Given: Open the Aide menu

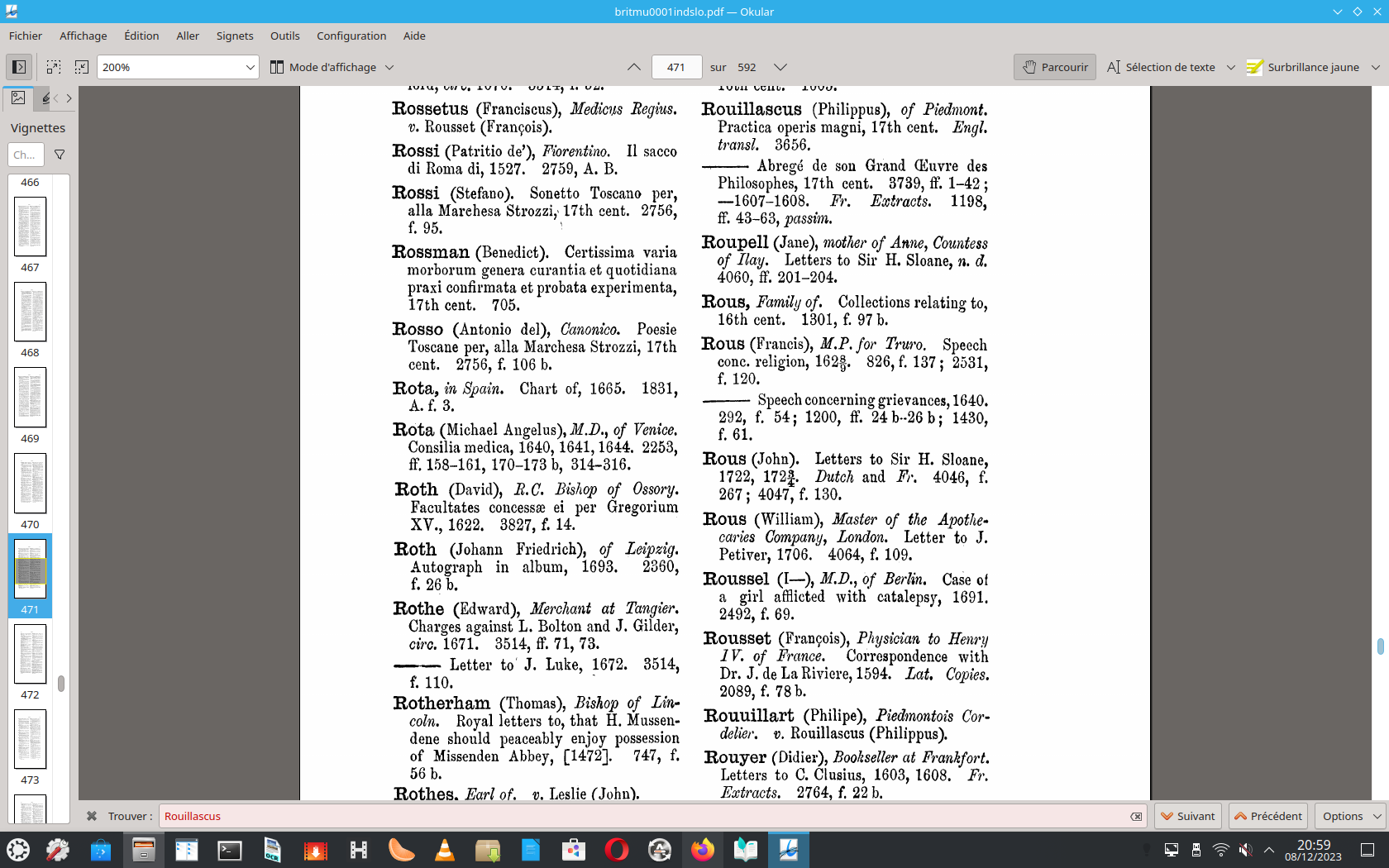Looking at the screenshot, I should click(x=414, y=36).
